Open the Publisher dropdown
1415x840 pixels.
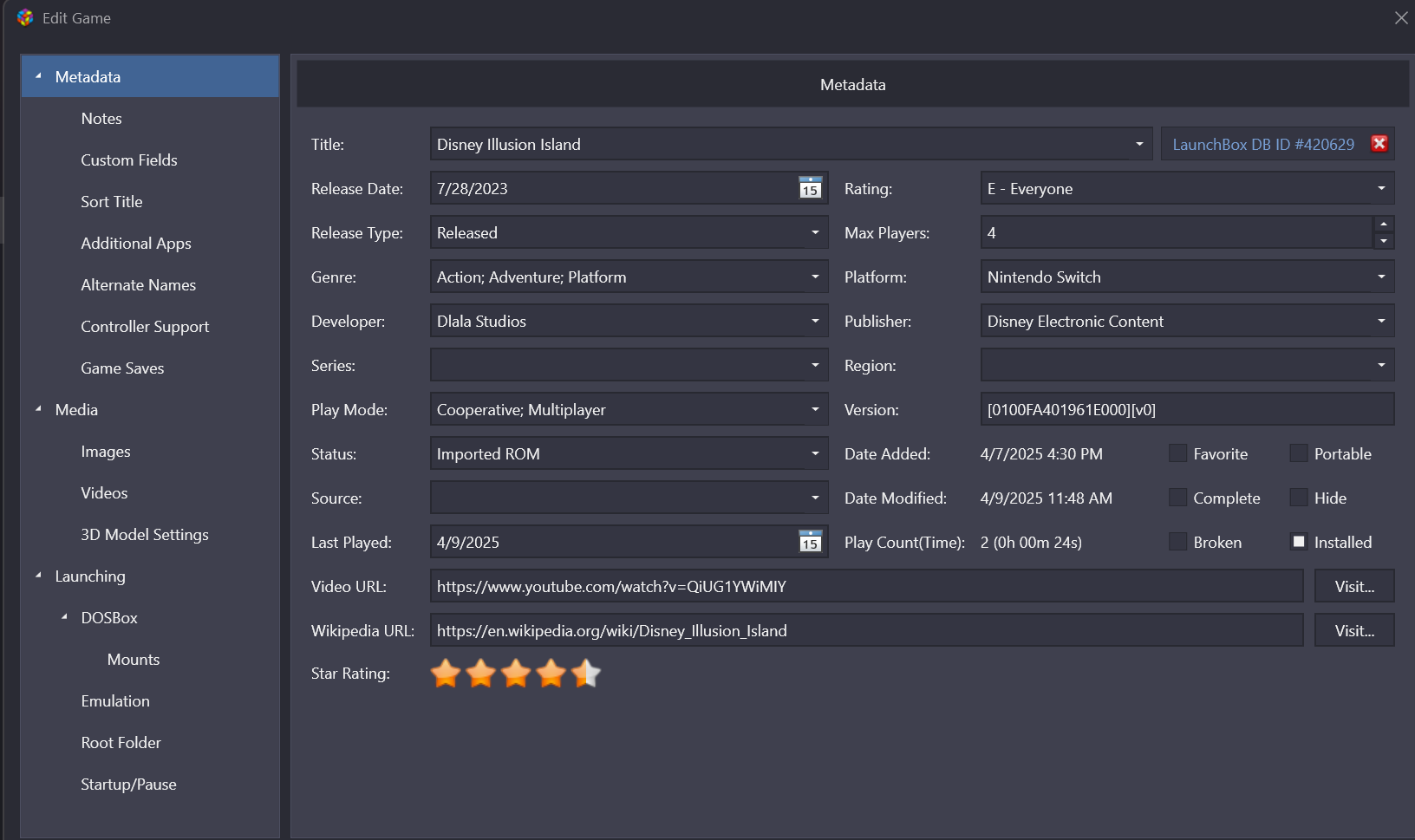pyautogui.click(x=1381, y=321)
